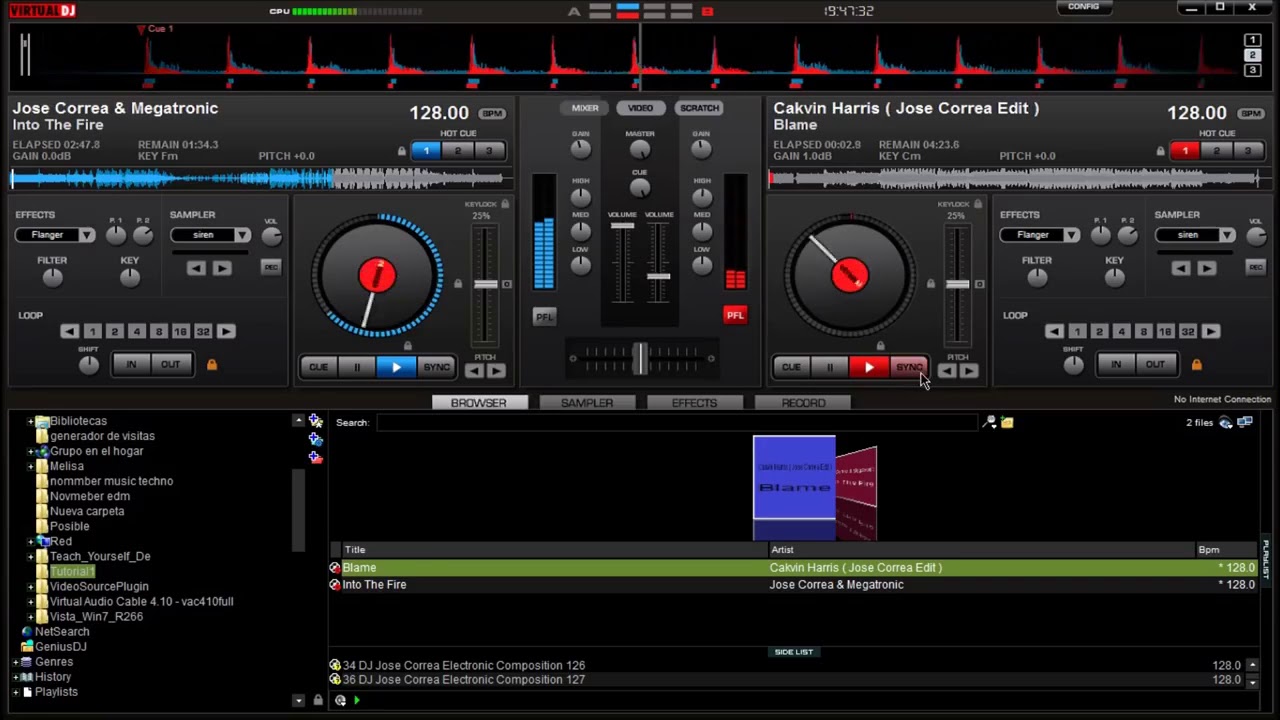Play next sample on right sampler
Screen dimensions: 1280x720
point(1206,268)
